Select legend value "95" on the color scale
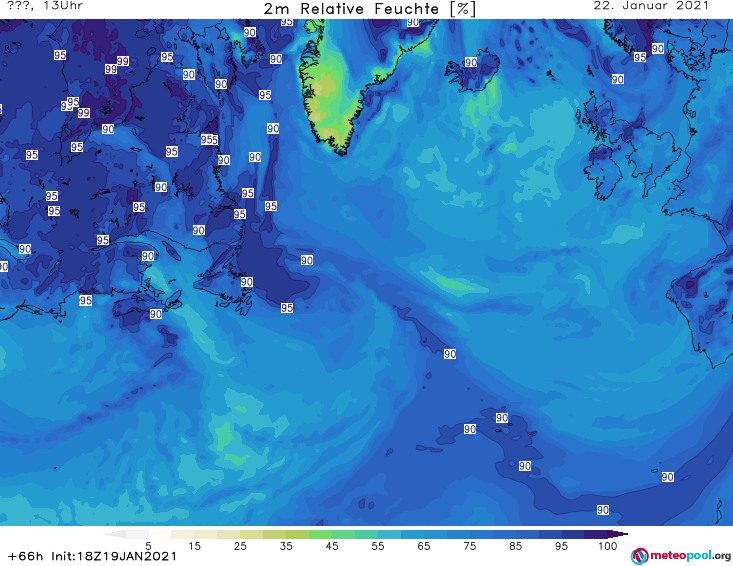 (x=561, y=546)
